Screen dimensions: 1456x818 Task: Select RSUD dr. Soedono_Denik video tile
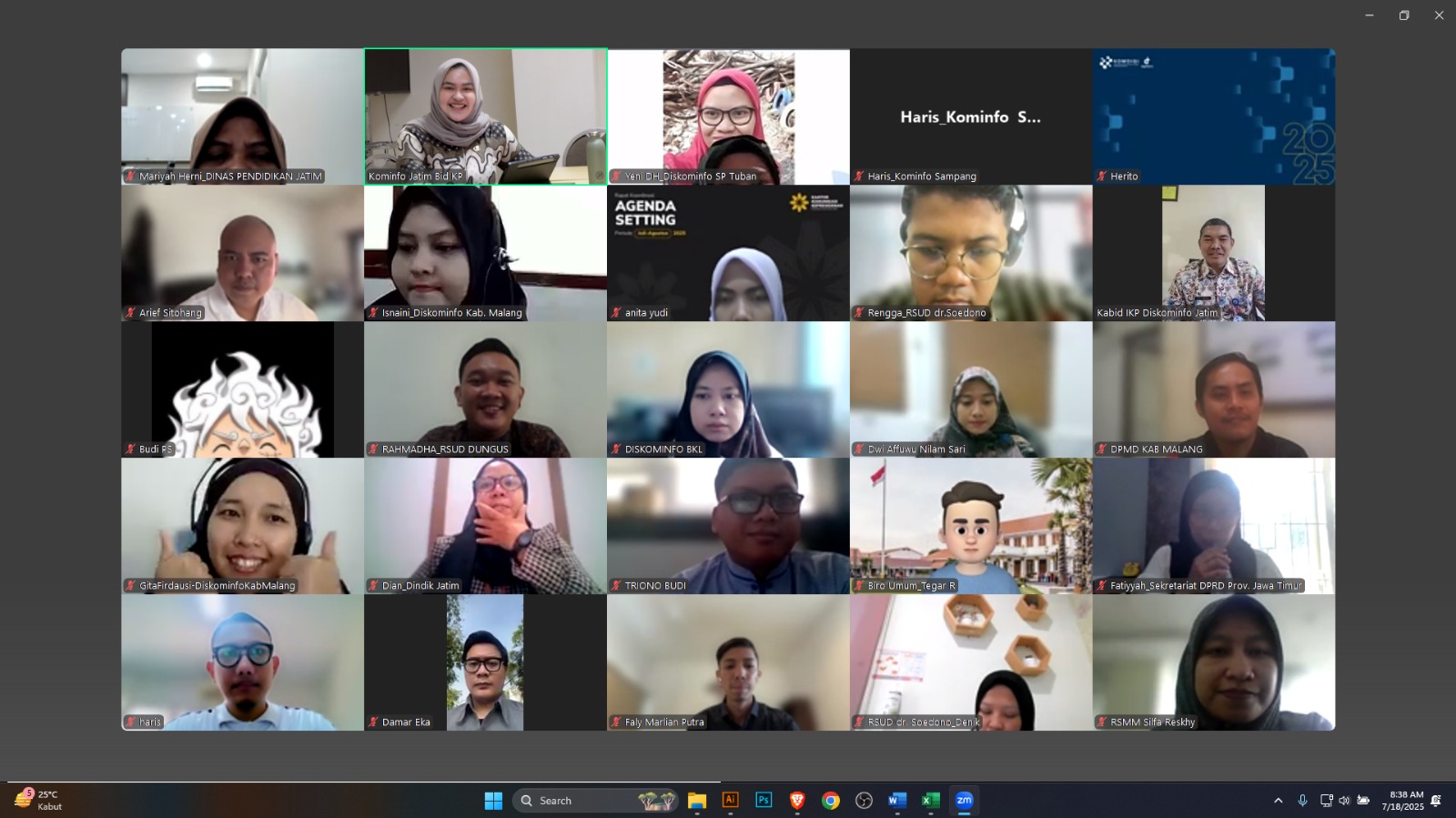tap(971, 662)
